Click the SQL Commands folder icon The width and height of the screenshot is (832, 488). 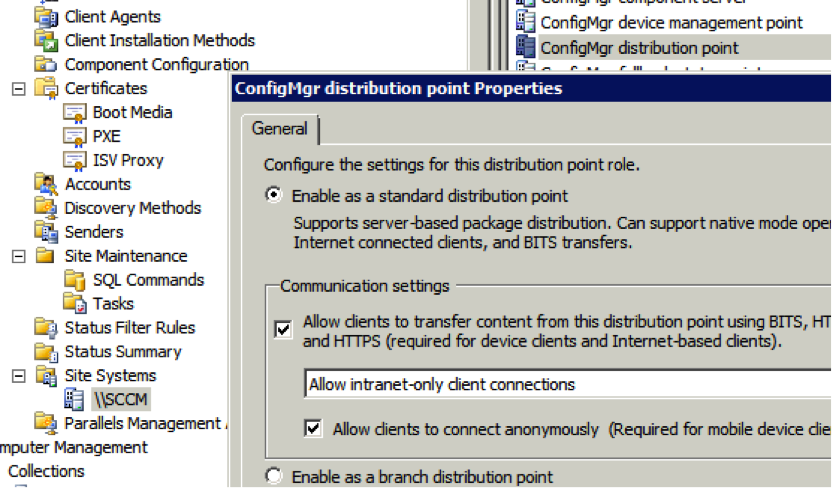pyautogui.click(x=74, y=280)
